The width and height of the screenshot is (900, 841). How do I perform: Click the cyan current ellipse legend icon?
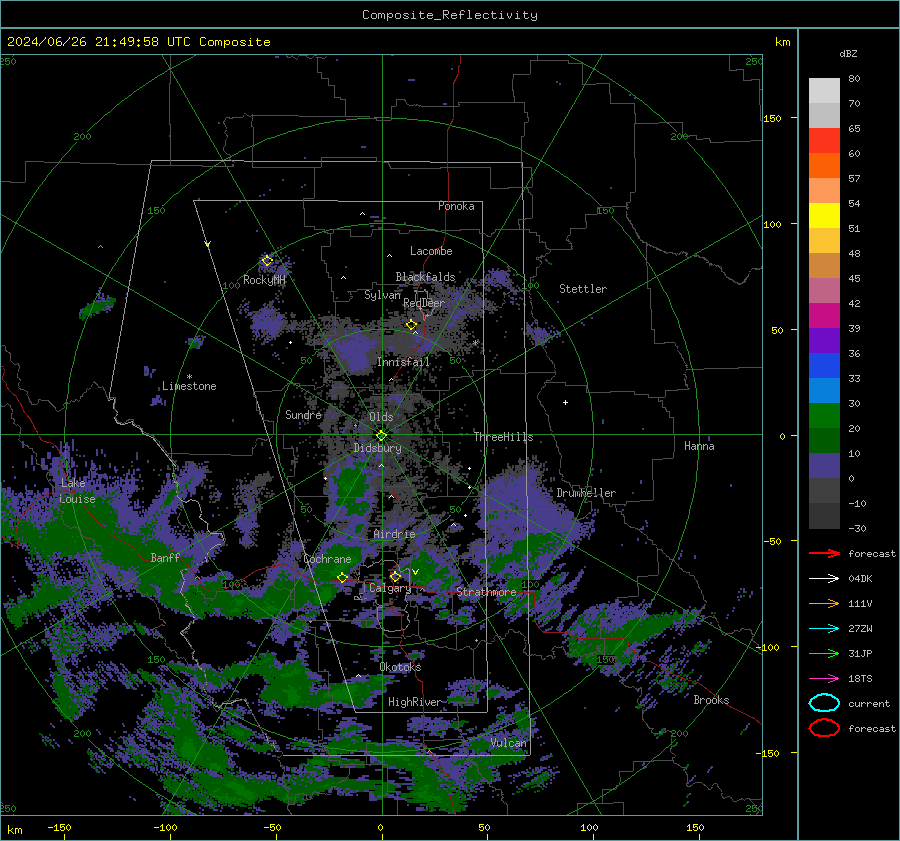pyautogui.click(x=824, y=703)
